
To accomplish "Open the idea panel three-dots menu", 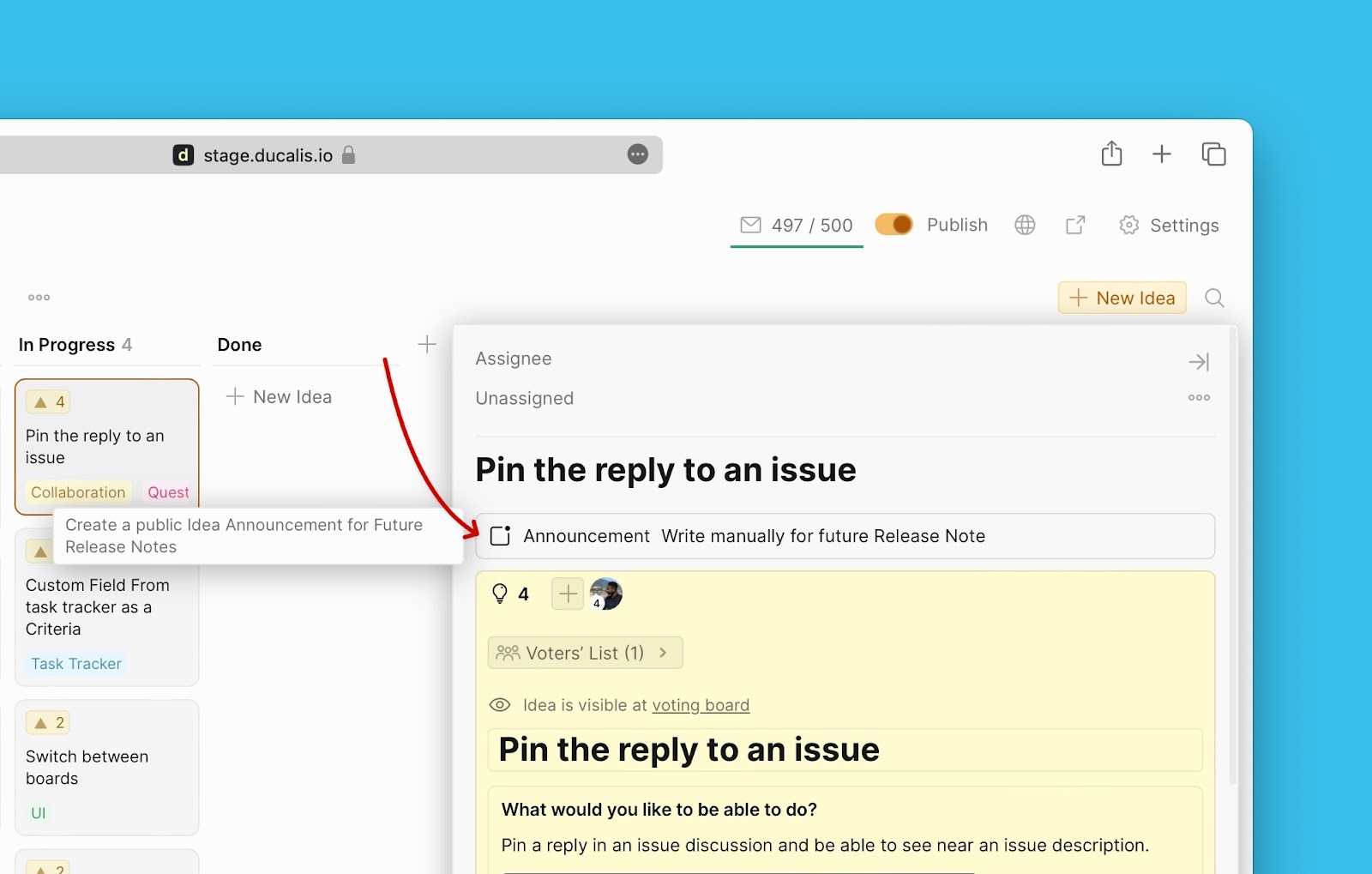I will [1199, 398].
